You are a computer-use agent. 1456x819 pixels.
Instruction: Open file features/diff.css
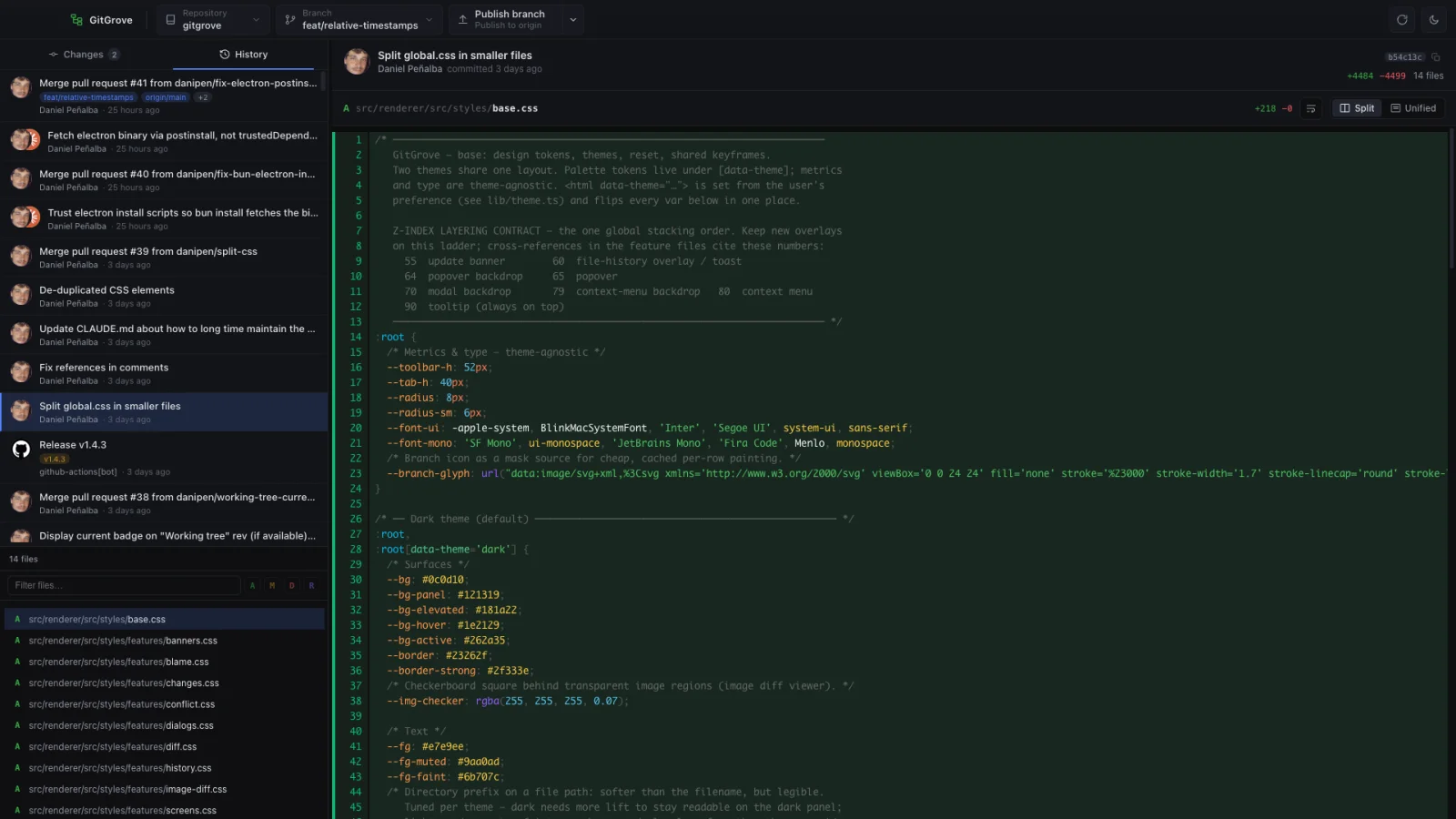[x=164, y=747]
